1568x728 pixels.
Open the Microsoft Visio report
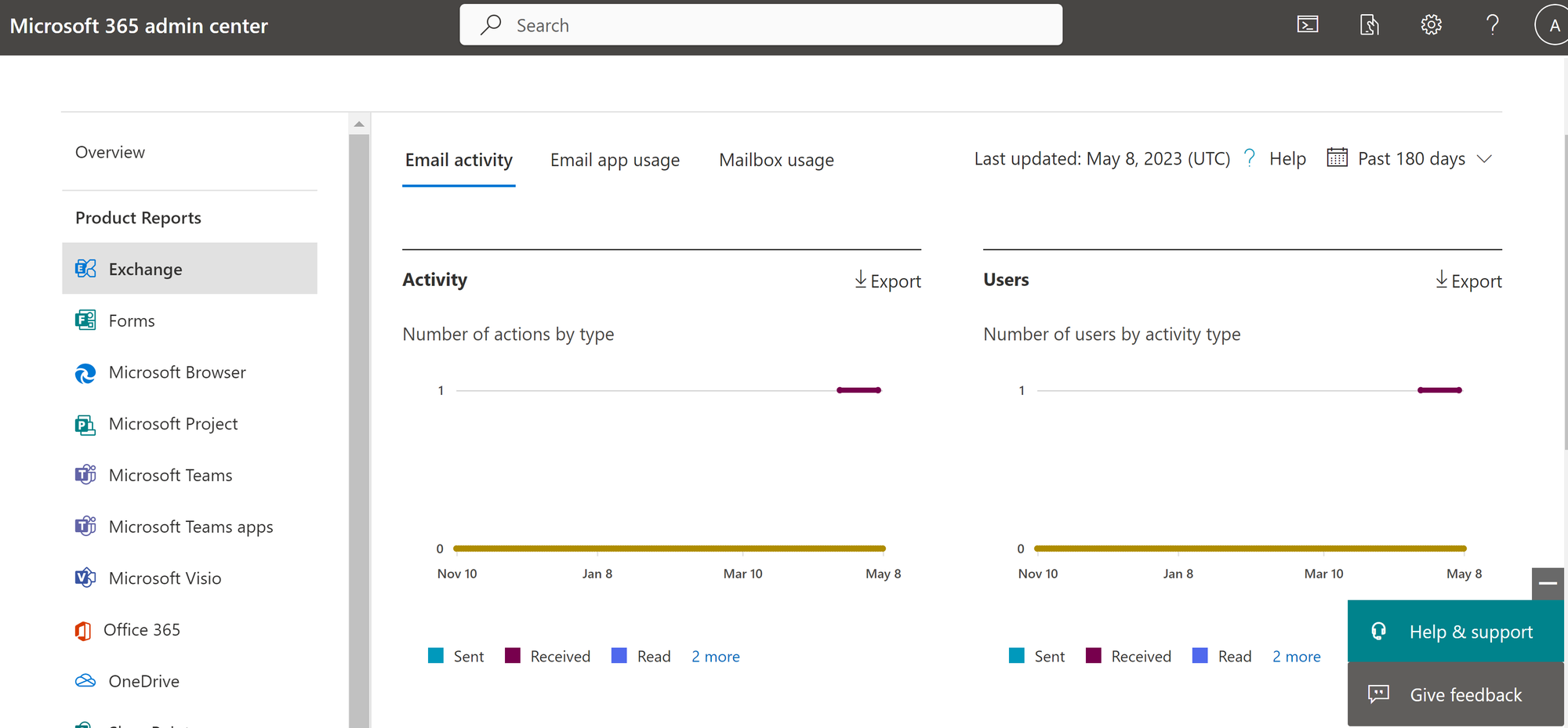point(190,578)
